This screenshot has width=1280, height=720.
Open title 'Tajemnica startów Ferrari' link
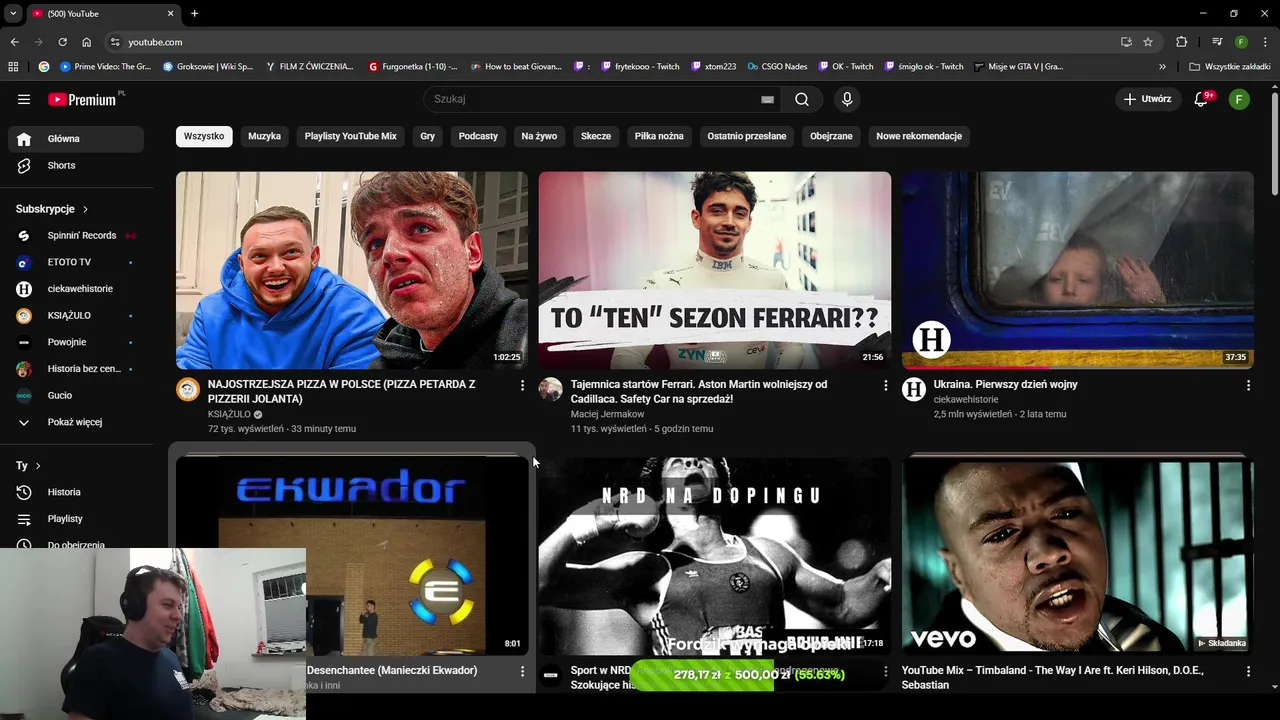pos(699,391)
